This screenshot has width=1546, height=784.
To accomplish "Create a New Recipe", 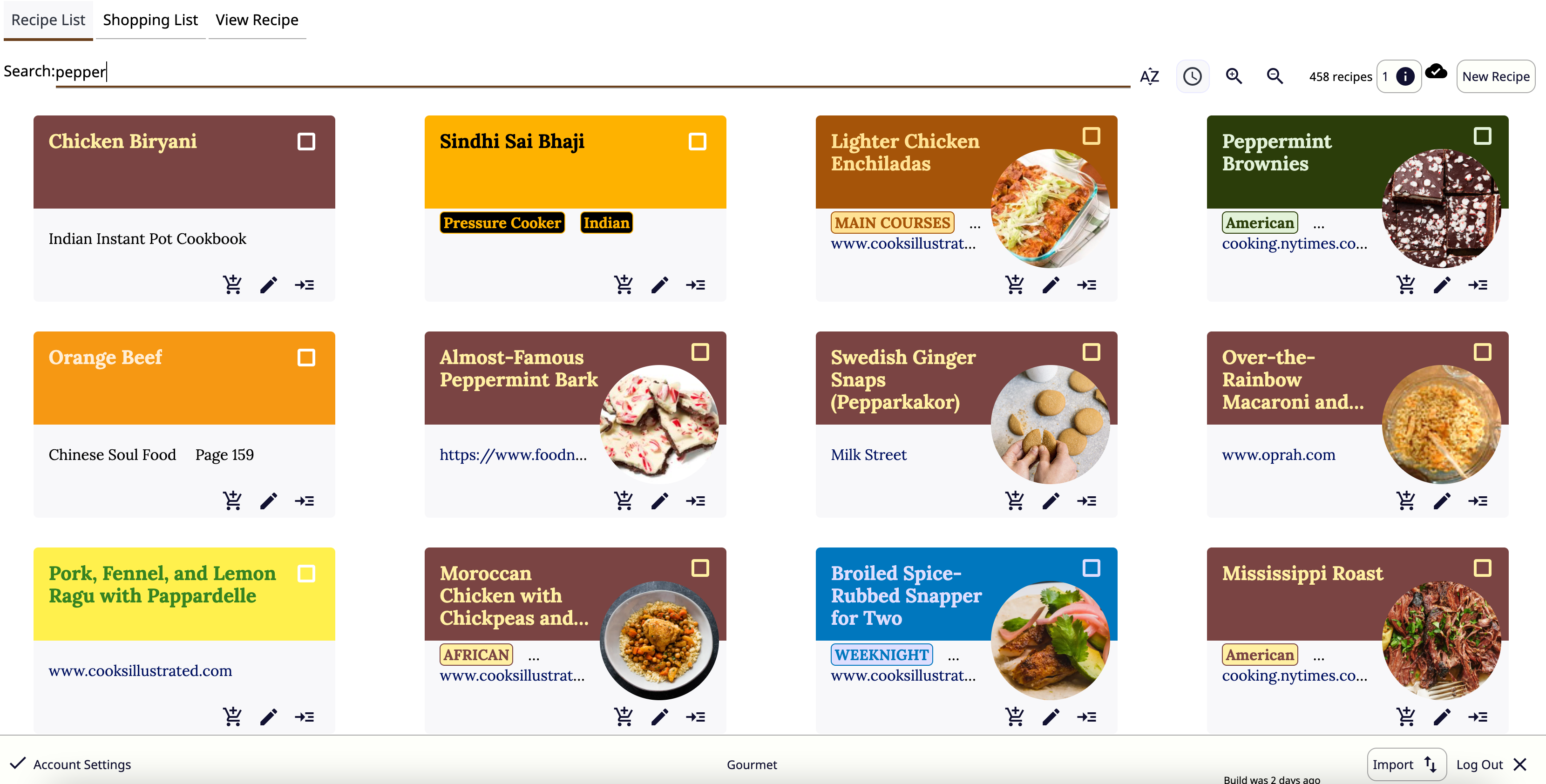I will coord(1496,76).
